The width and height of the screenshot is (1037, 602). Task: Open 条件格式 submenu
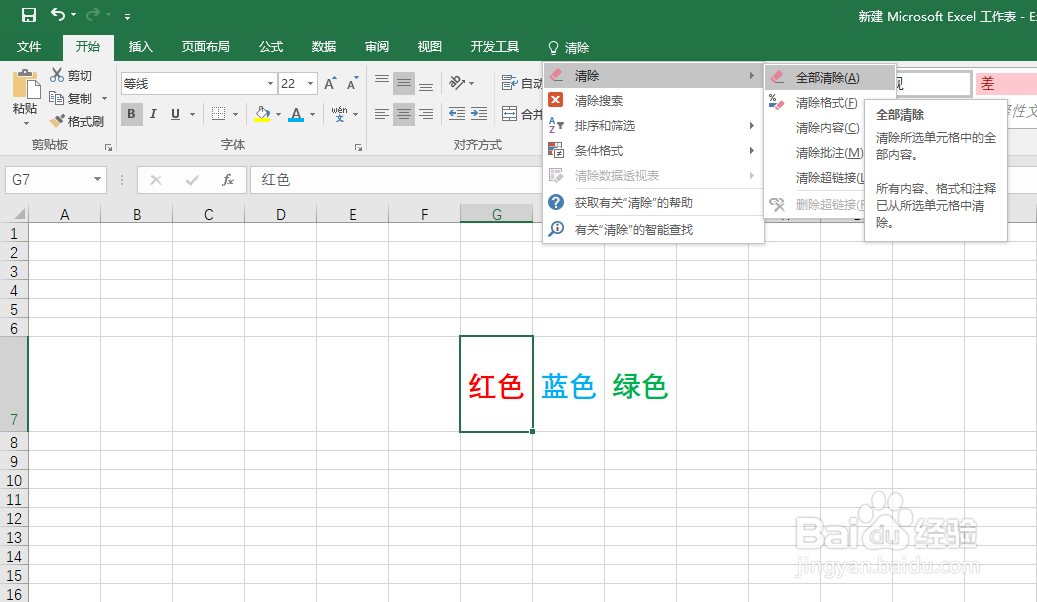pos(653,151)
